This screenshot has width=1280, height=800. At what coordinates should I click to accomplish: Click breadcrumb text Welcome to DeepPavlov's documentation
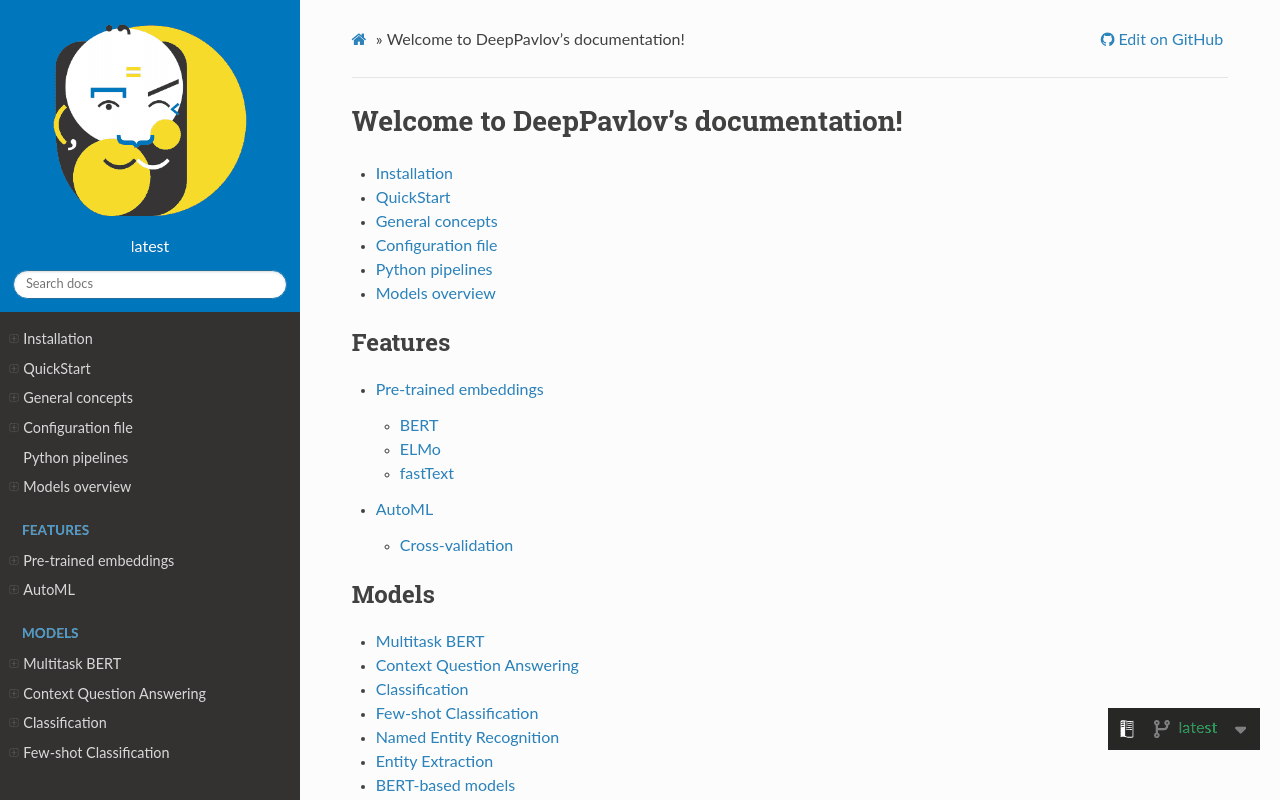tap(536, 40)
